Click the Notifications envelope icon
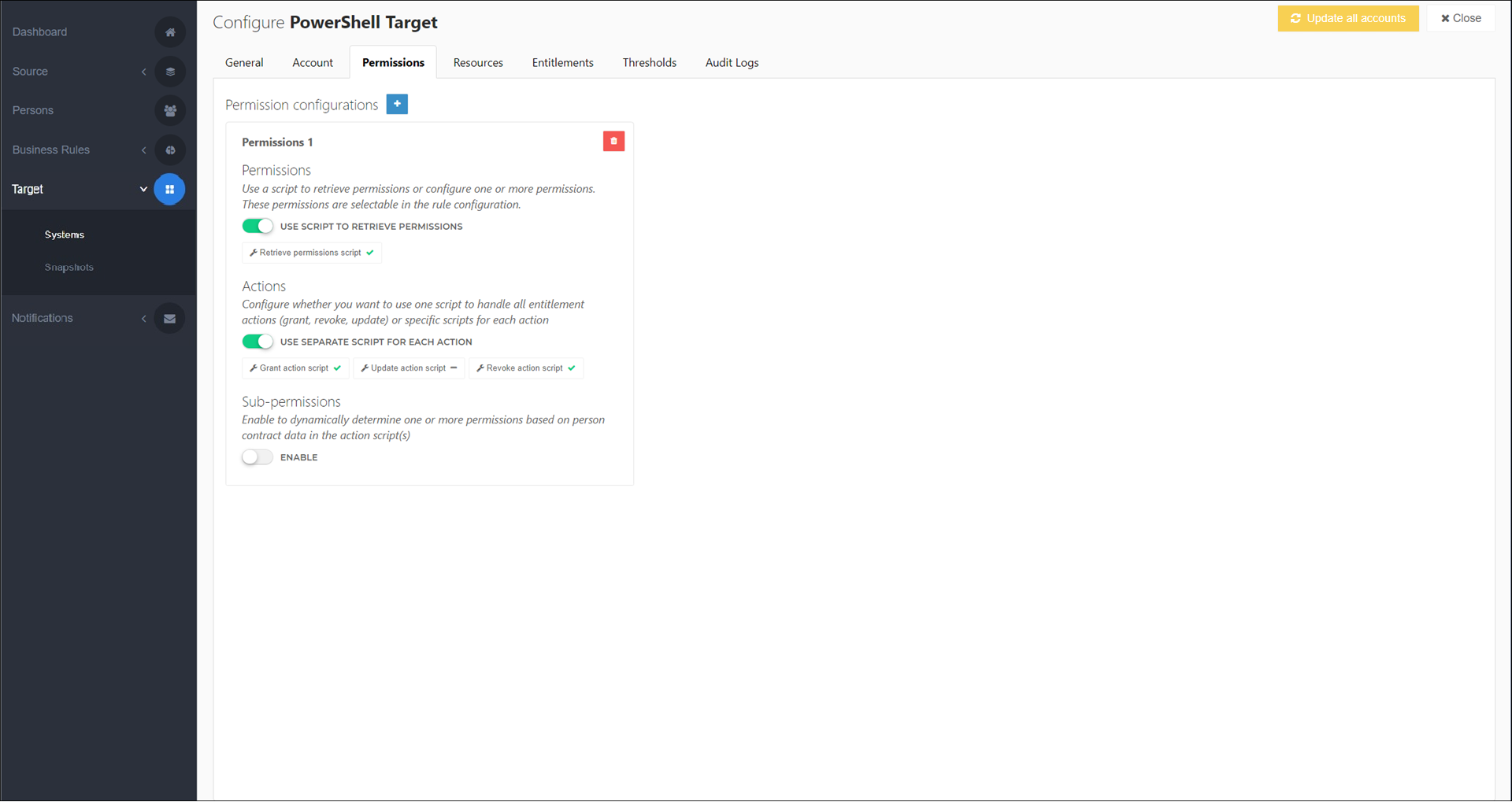 click(170, 319)
